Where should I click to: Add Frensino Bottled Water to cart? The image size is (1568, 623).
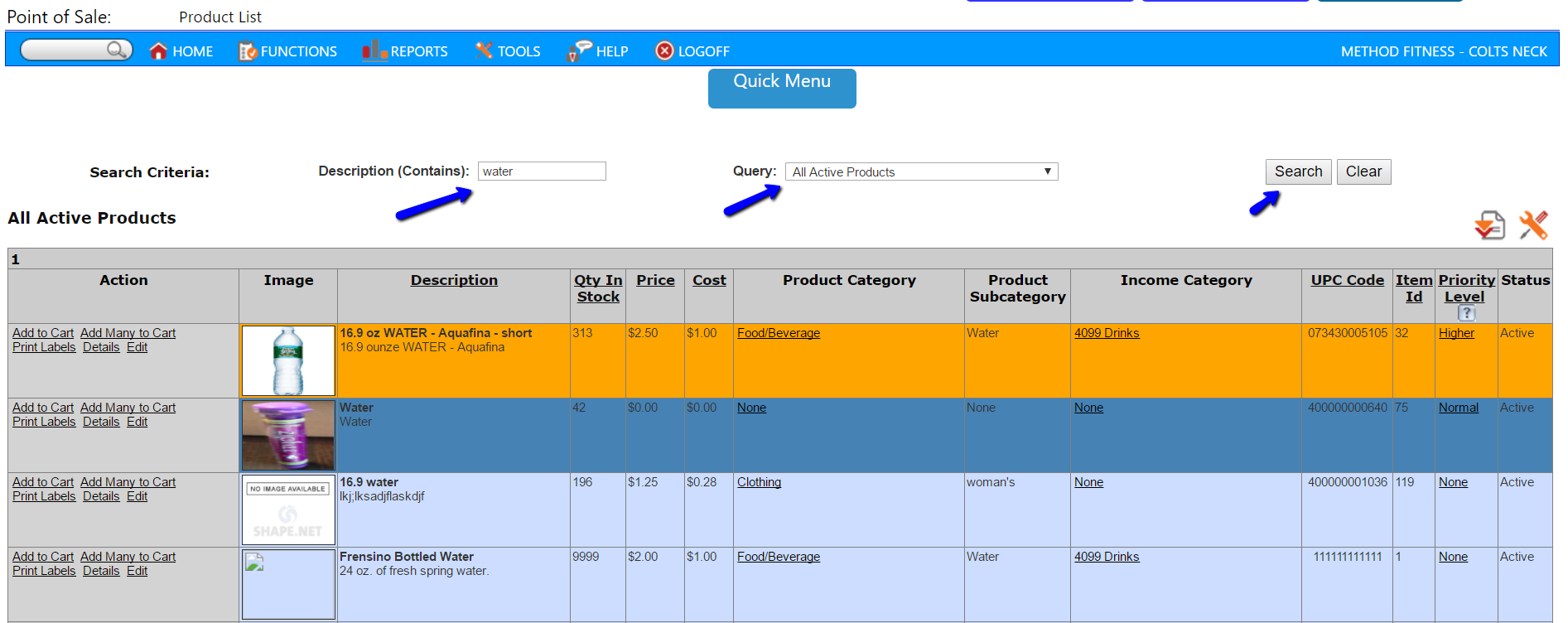[x=43, y=557]
